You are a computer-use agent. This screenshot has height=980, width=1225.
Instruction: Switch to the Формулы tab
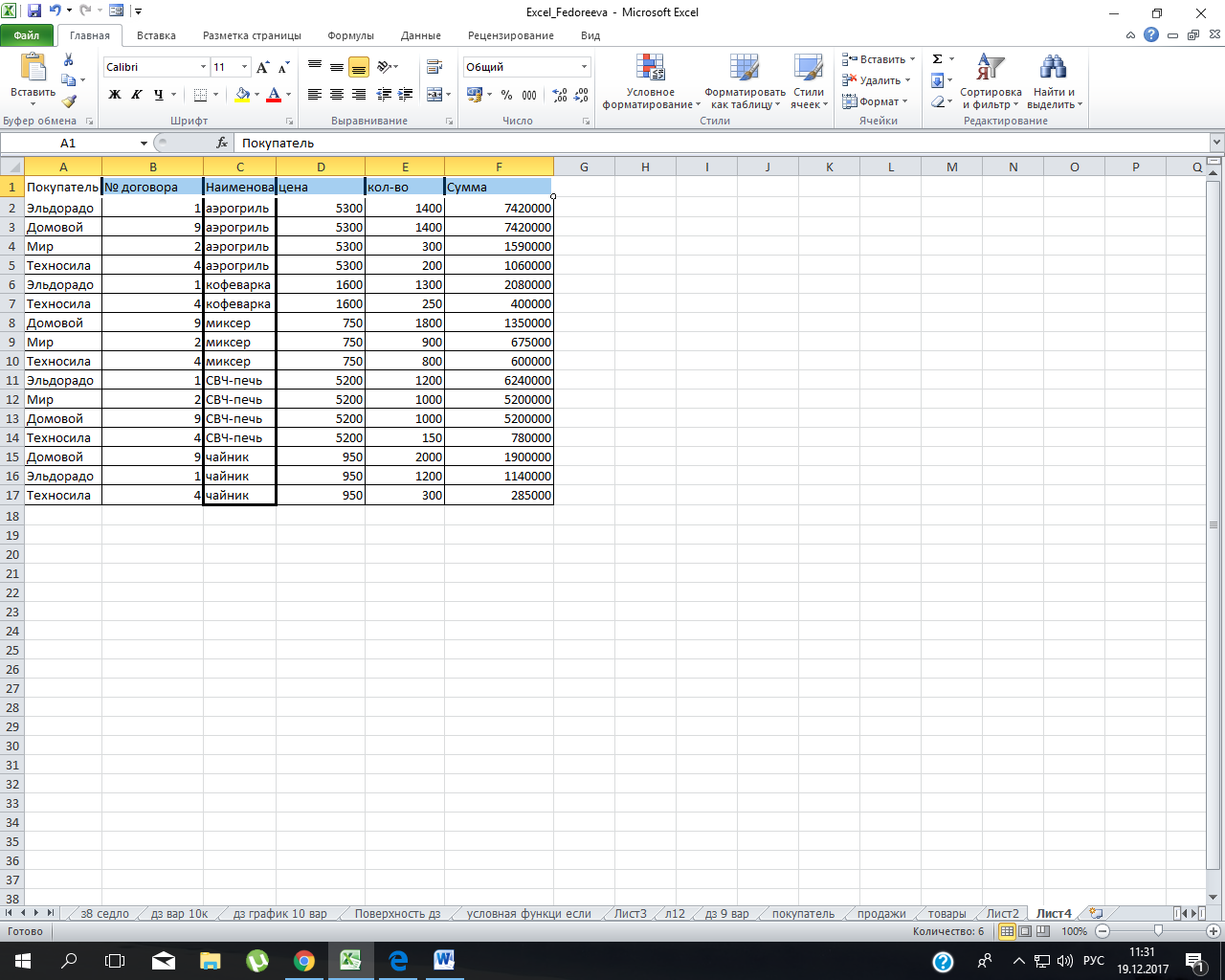(x=350, y=35)
